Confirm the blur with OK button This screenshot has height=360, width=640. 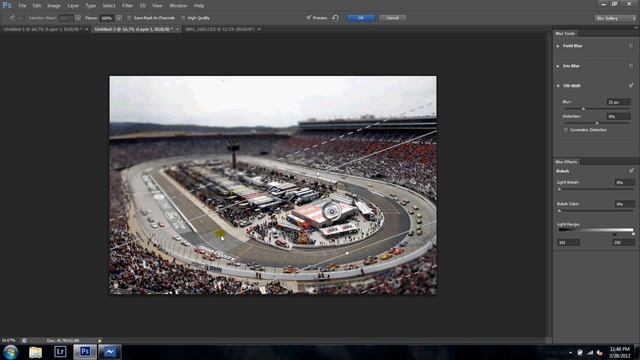tap(361, 18)
